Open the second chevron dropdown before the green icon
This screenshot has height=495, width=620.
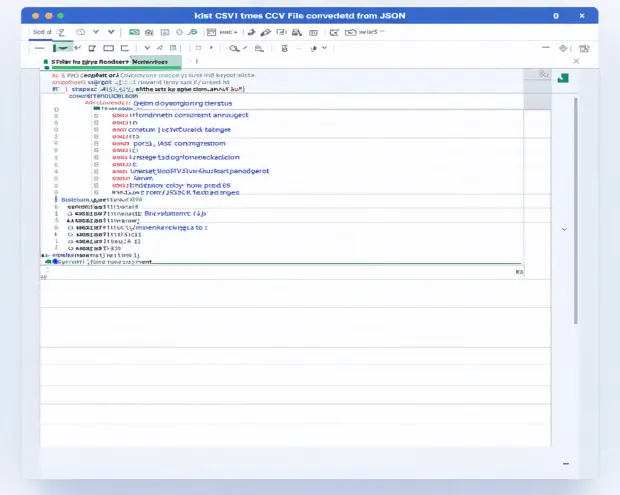[x=111, y=32]
